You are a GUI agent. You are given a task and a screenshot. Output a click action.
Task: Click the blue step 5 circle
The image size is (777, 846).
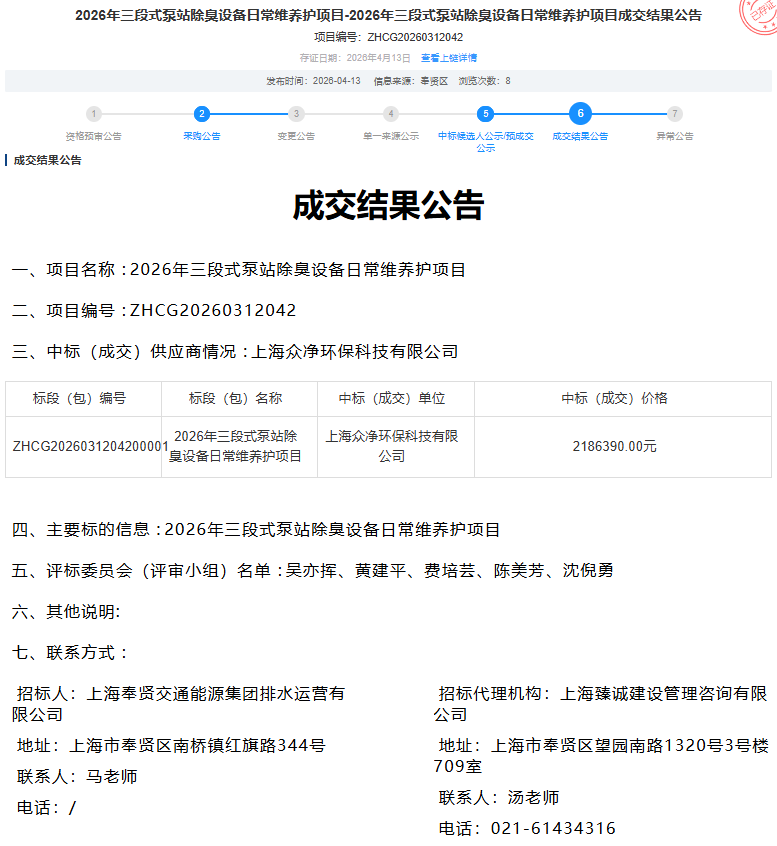click(x=485, y=114)
